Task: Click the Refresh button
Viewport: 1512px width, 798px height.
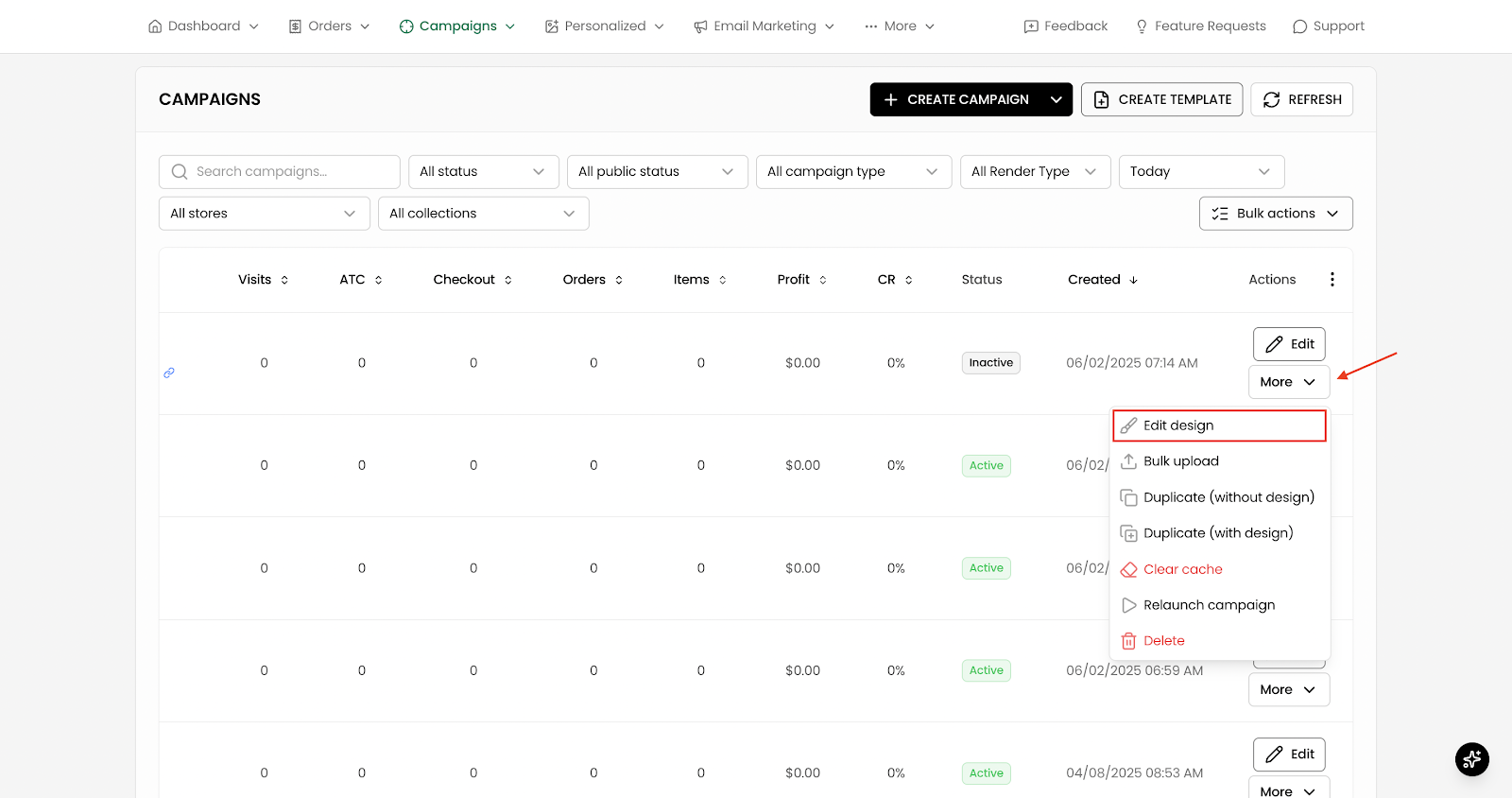Action: pyautogui.click(x=1301, y=99)
